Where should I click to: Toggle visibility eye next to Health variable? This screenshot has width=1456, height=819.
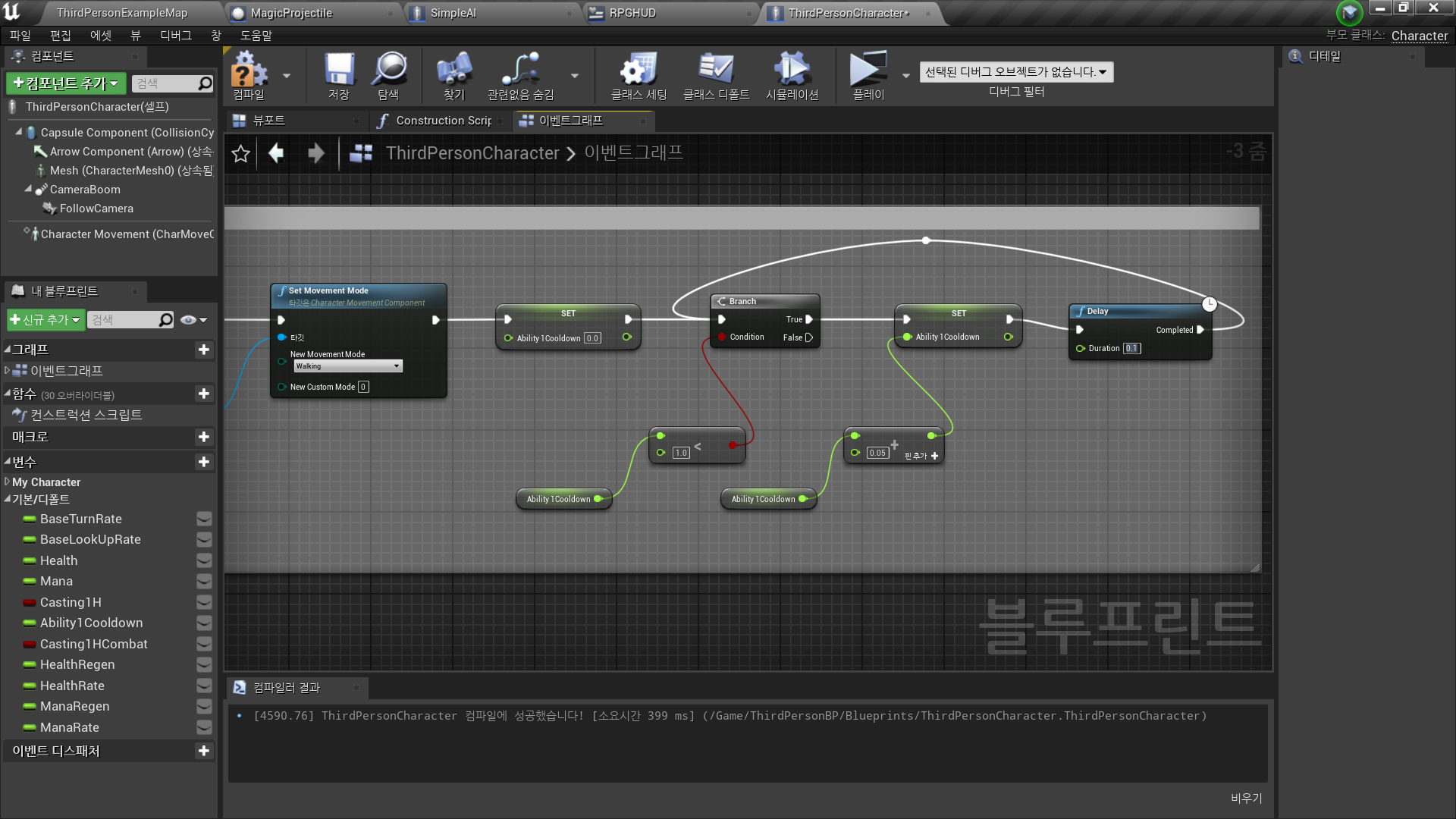[x=204, y=560]
